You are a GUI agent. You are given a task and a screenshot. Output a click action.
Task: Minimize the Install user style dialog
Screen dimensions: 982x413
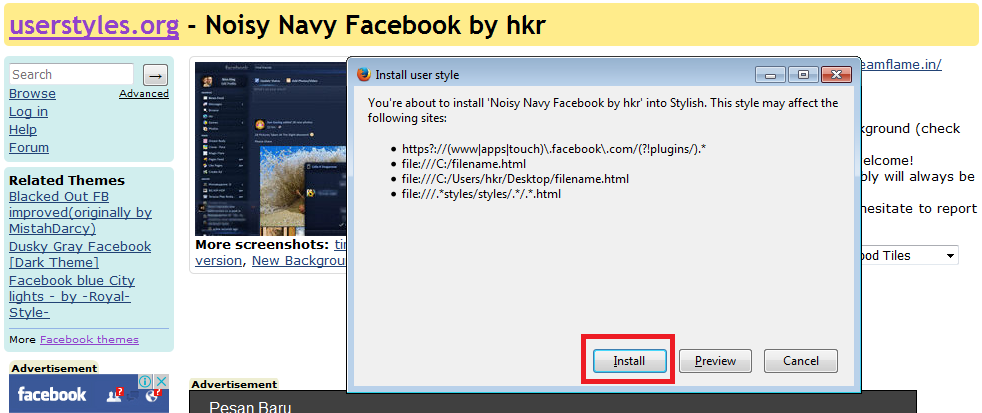[x=770, y=75]
